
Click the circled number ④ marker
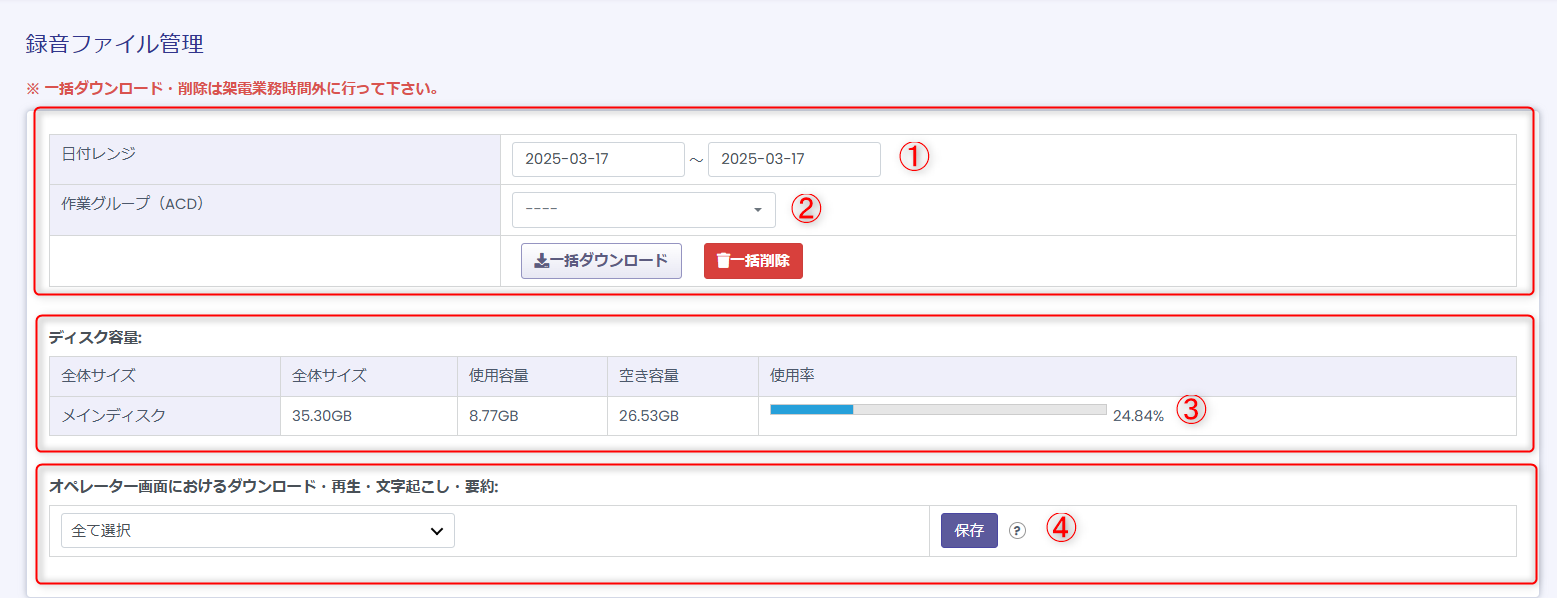coord(1060,528)
